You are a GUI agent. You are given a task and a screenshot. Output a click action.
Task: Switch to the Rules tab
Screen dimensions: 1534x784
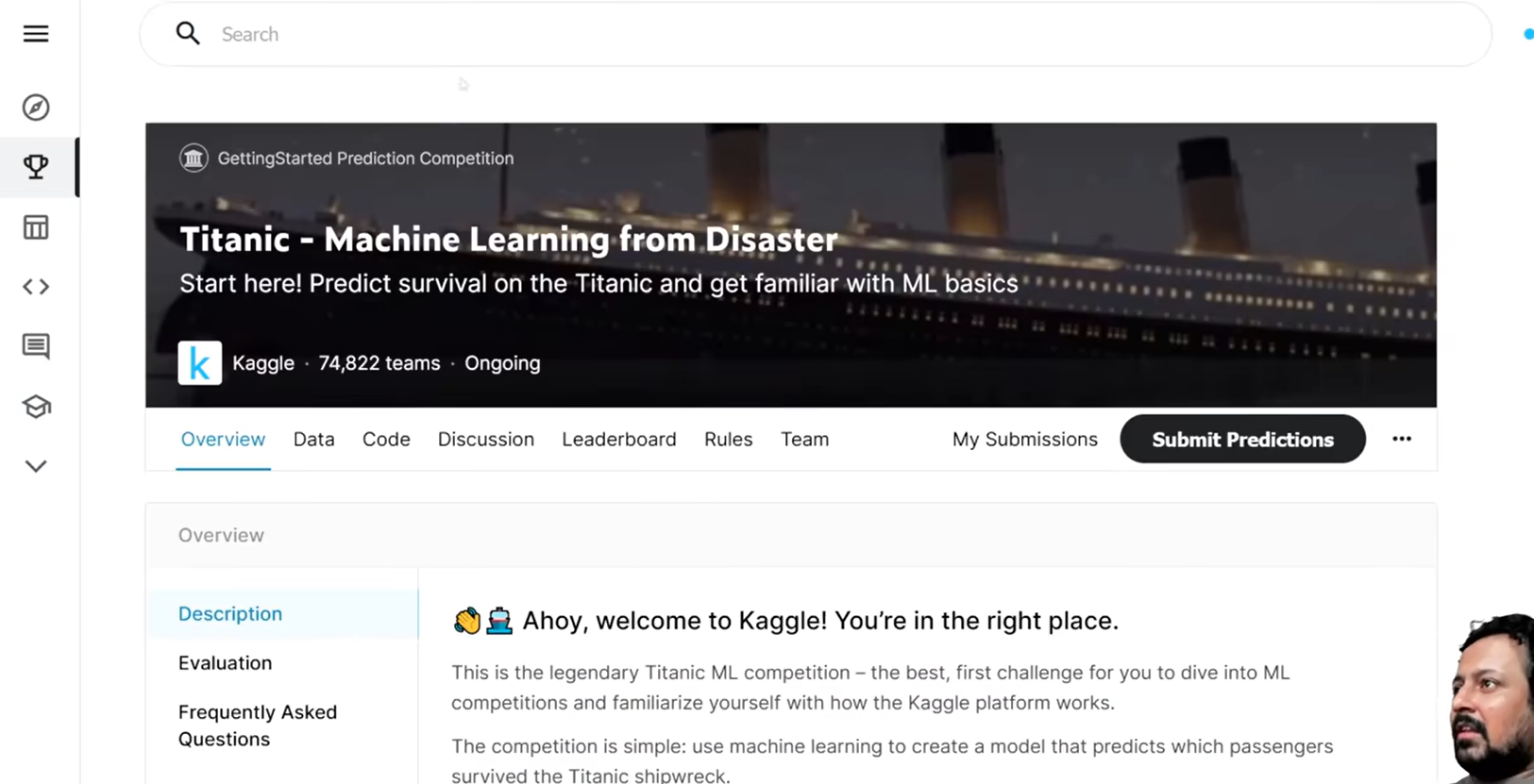pos(729,440)
